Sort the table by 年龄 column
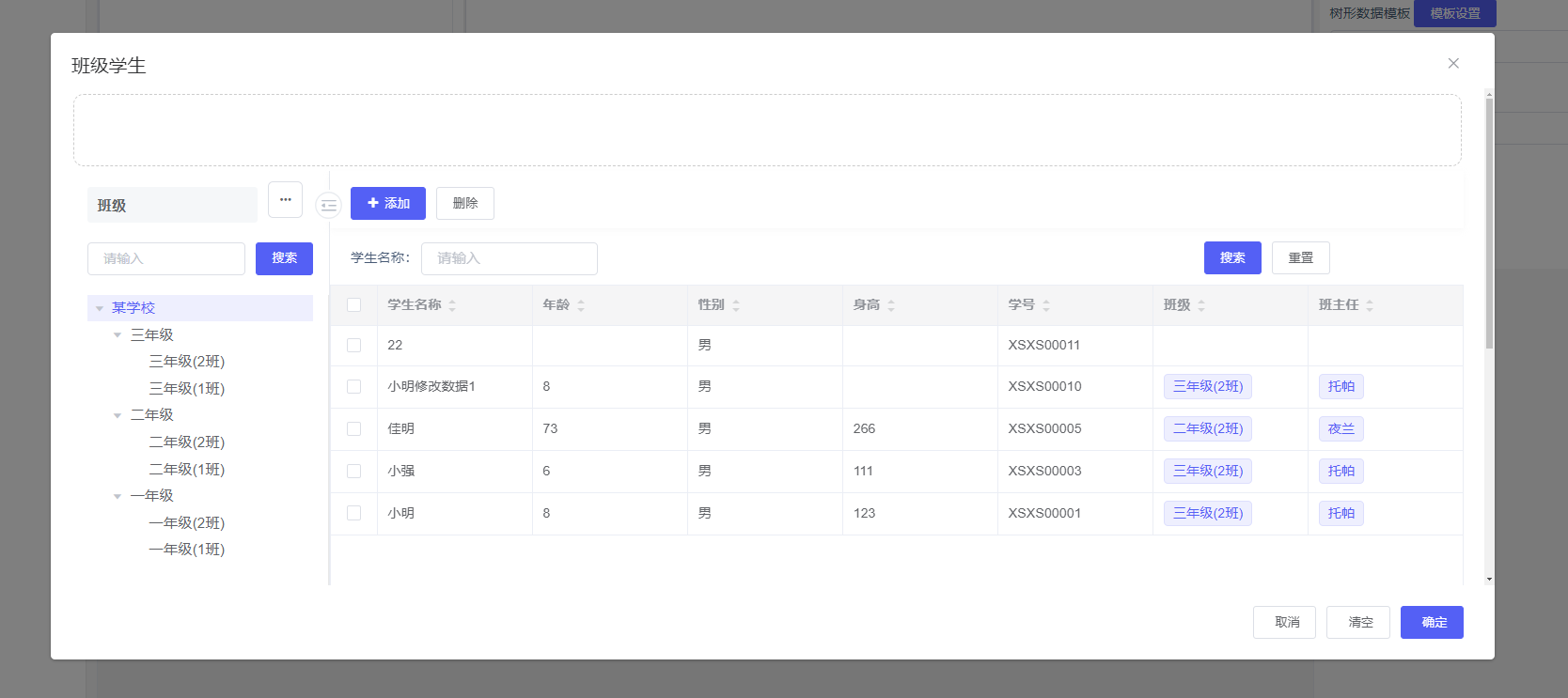Image resolution: width=1568 pixels, height=698 pixels. [x=581, y=305]
